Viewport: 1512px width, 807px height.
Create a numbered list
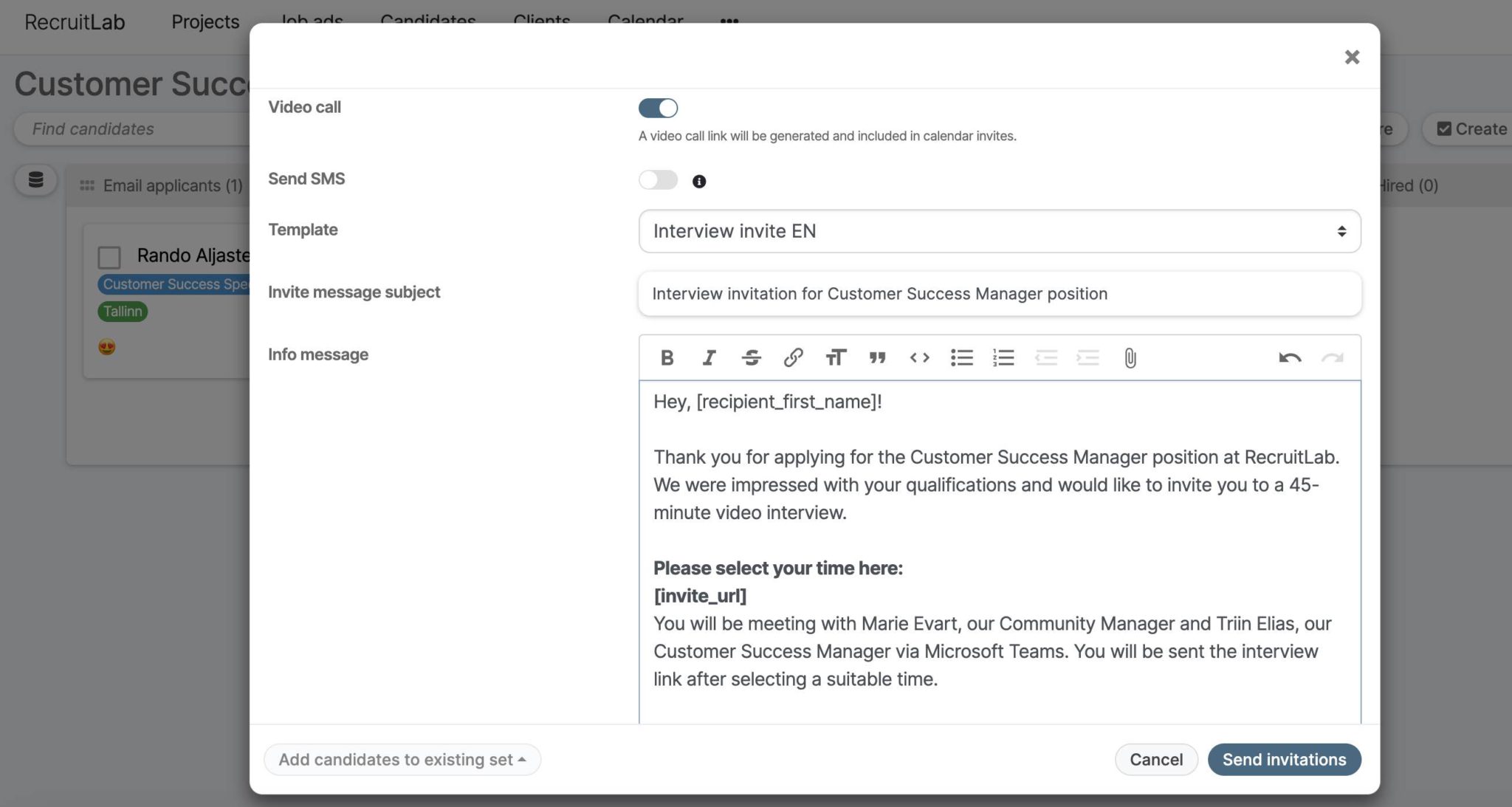pyautogui.click(x=1003, y=358)
